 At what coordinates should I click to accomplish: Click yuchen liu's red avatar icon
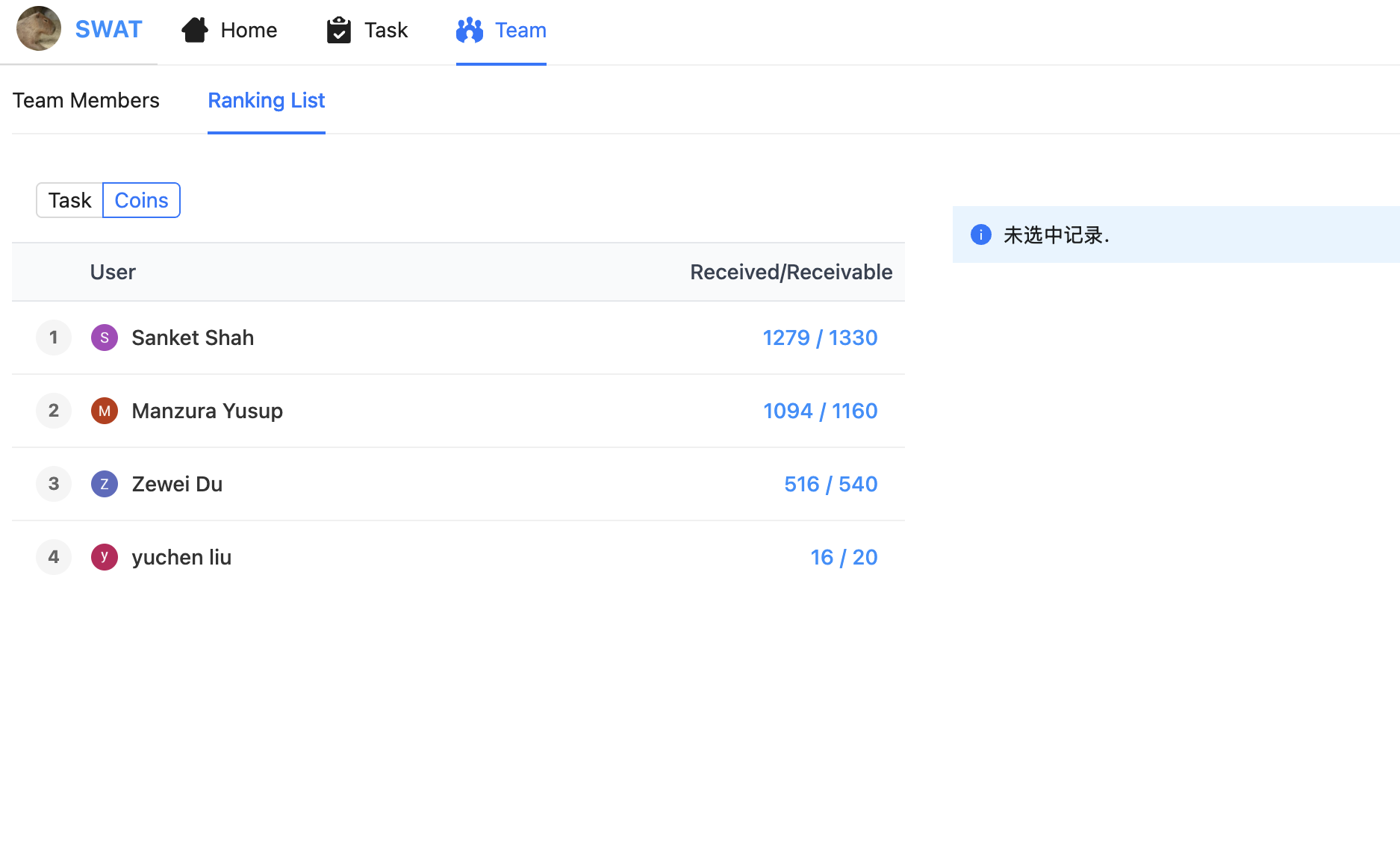point(105,557)
